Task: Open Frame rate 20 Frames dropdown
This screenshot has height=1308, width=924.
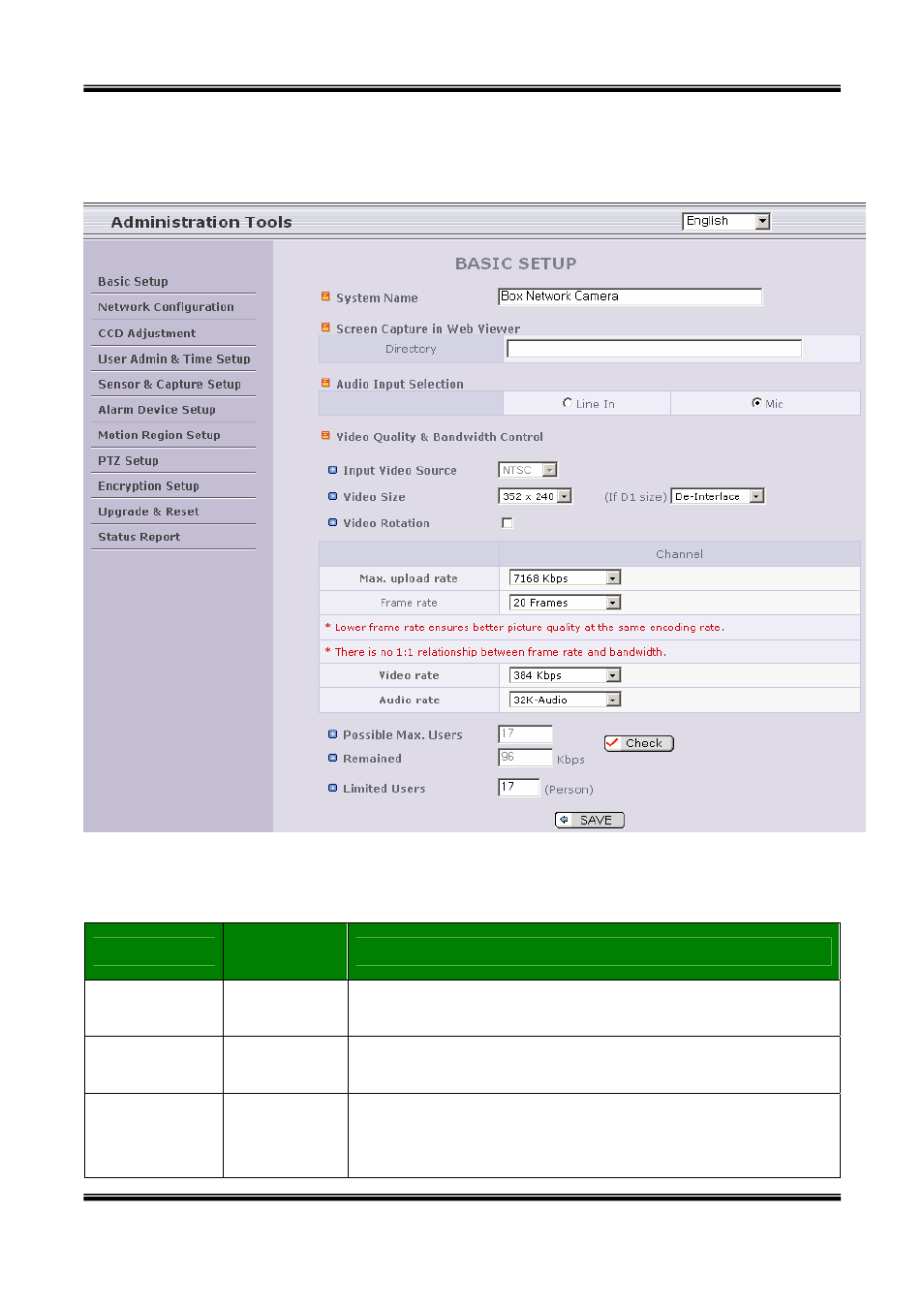Action: coord(565,603)
